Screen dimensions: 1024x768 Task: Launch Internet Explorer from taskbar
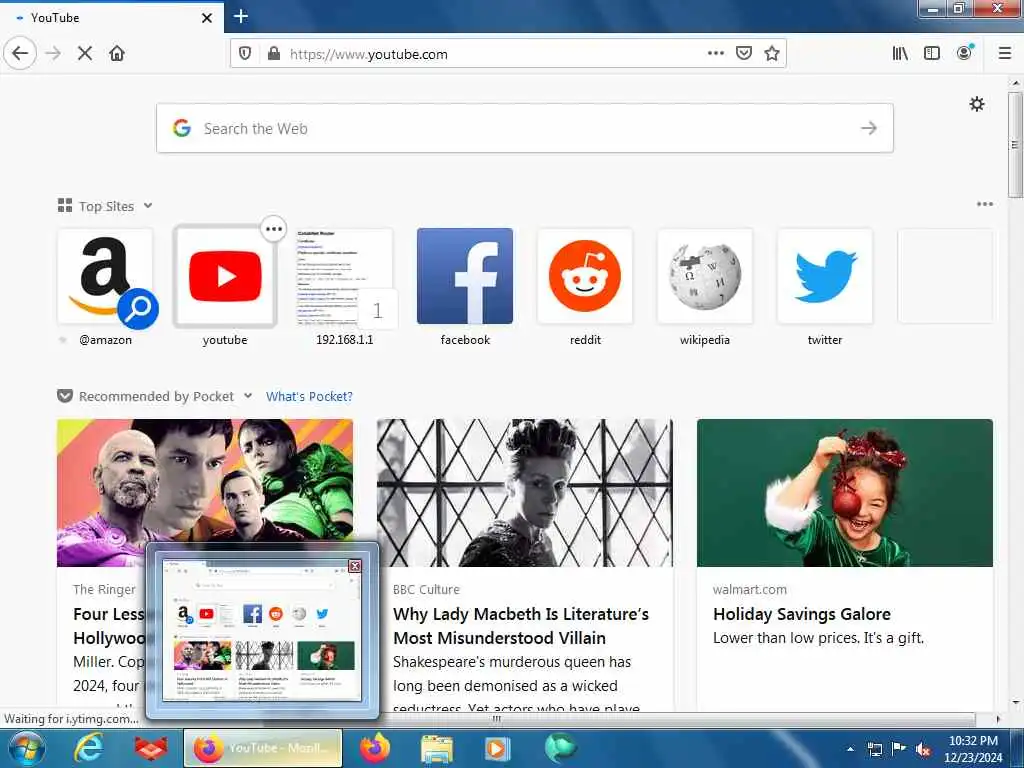[88, 748]
